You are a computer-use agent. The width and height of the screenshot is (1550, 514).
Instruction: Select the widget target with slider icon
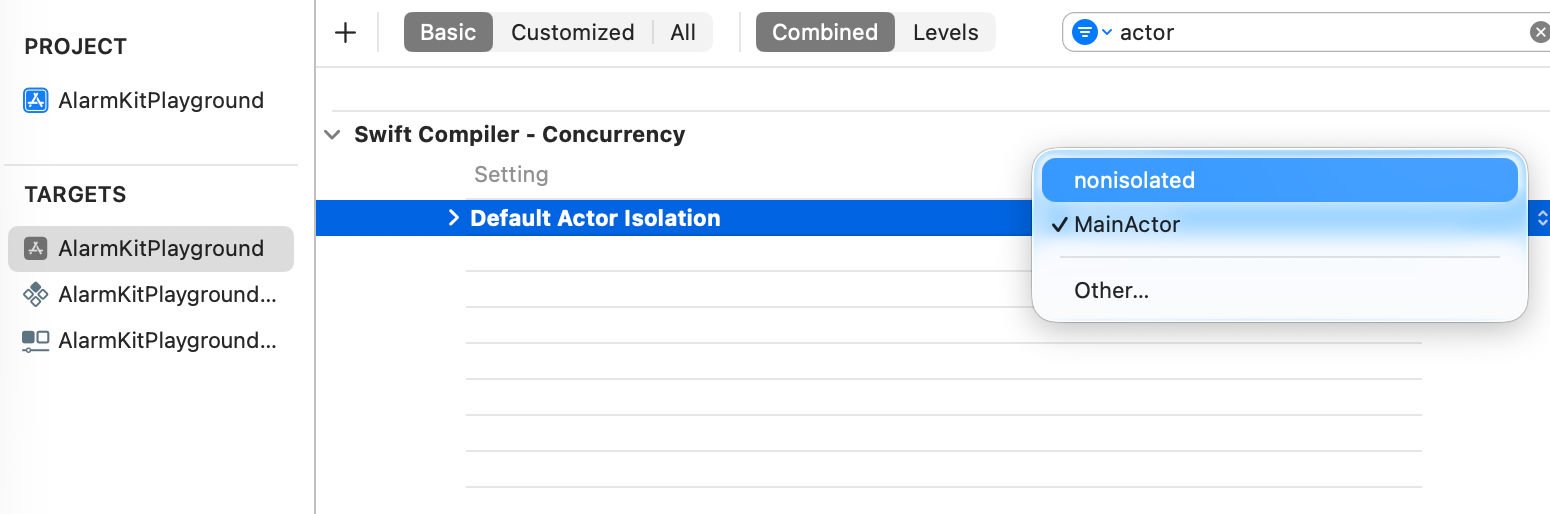tap(36, 341)
